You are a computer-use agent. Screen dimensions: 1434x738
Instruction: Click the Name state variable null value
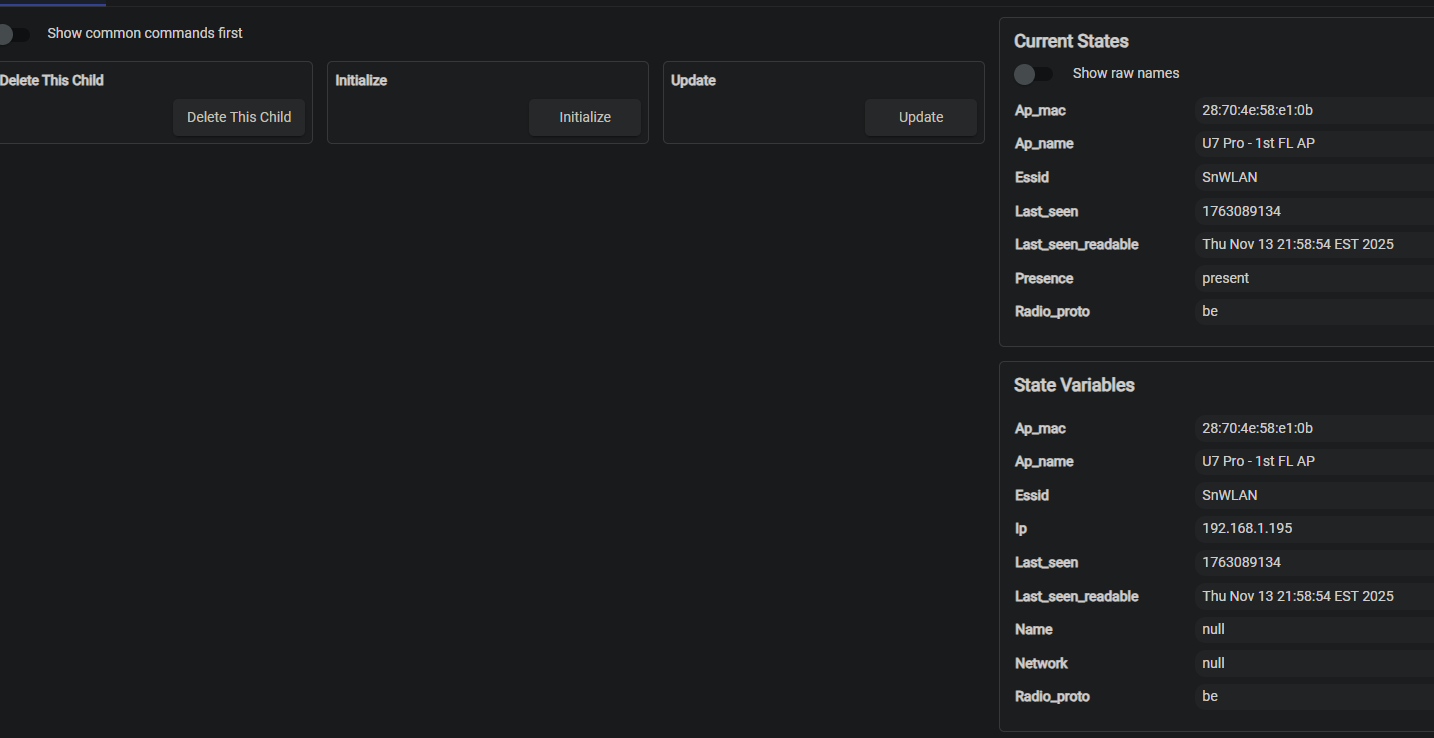1213,629
